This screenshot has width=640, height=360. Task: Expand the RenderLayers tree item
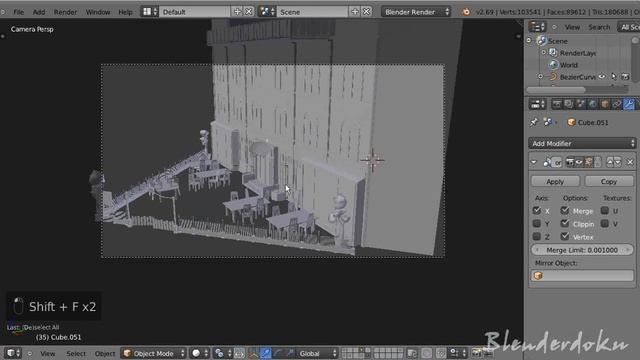pyautogui.click(x=544, y=53)
